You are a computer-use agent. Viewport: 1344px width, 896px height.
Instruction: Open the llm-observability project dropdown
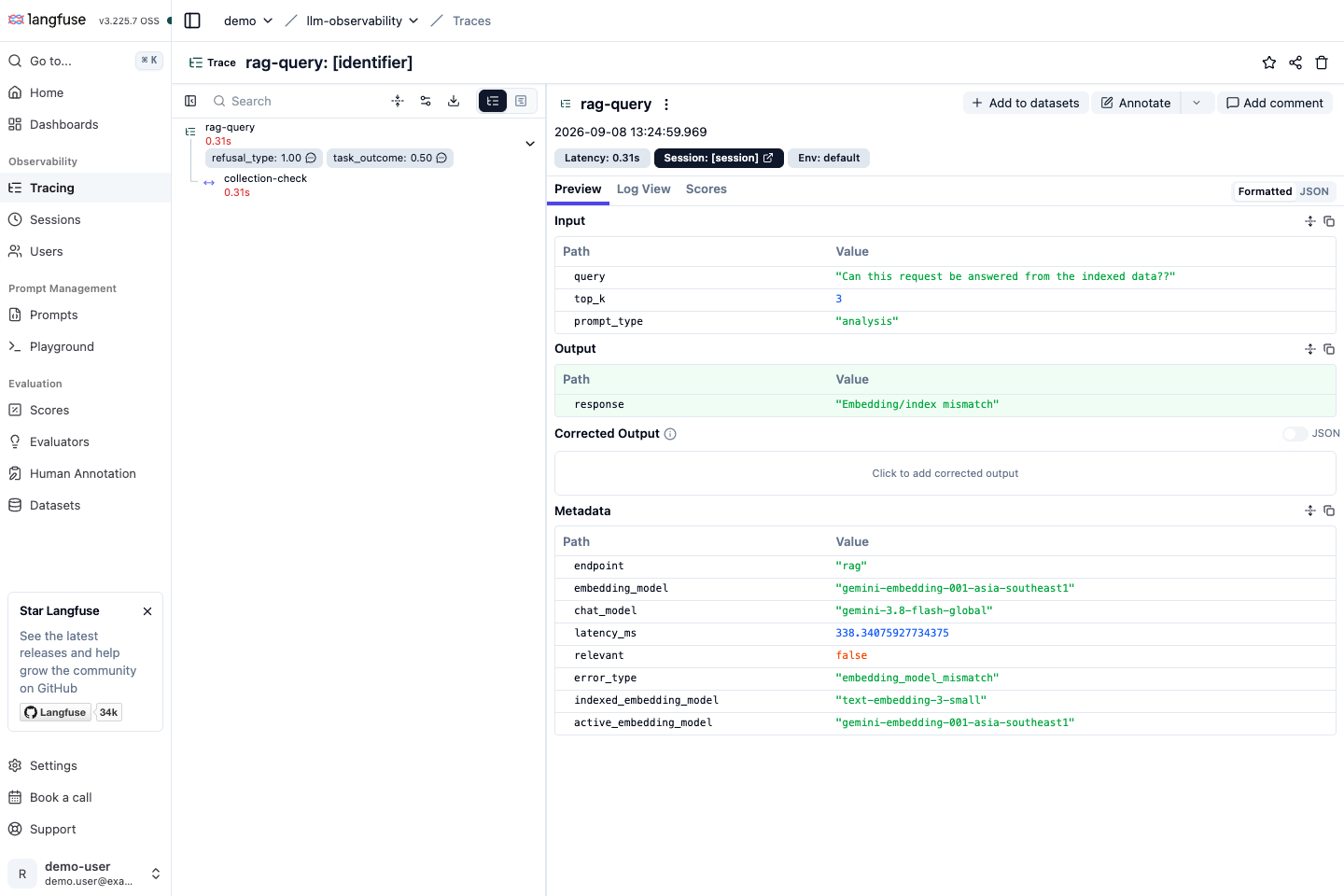362,21
